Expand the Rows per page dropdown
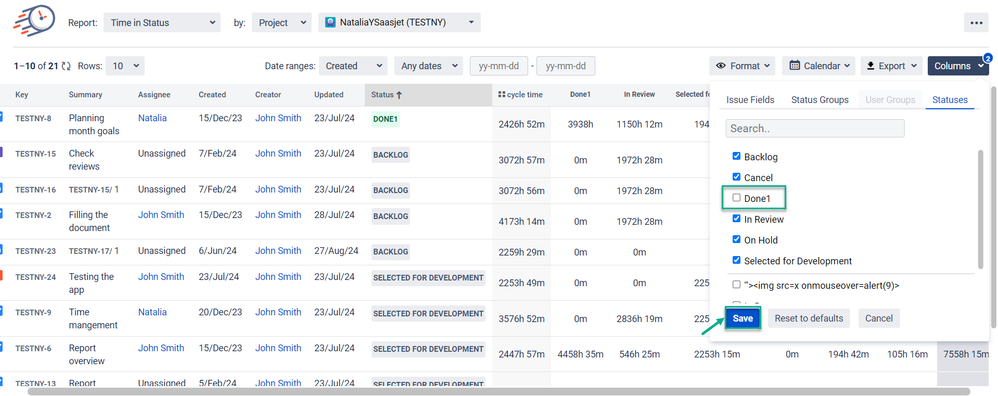The width and height of the screenshot is (998, 396). coord(125,66)
